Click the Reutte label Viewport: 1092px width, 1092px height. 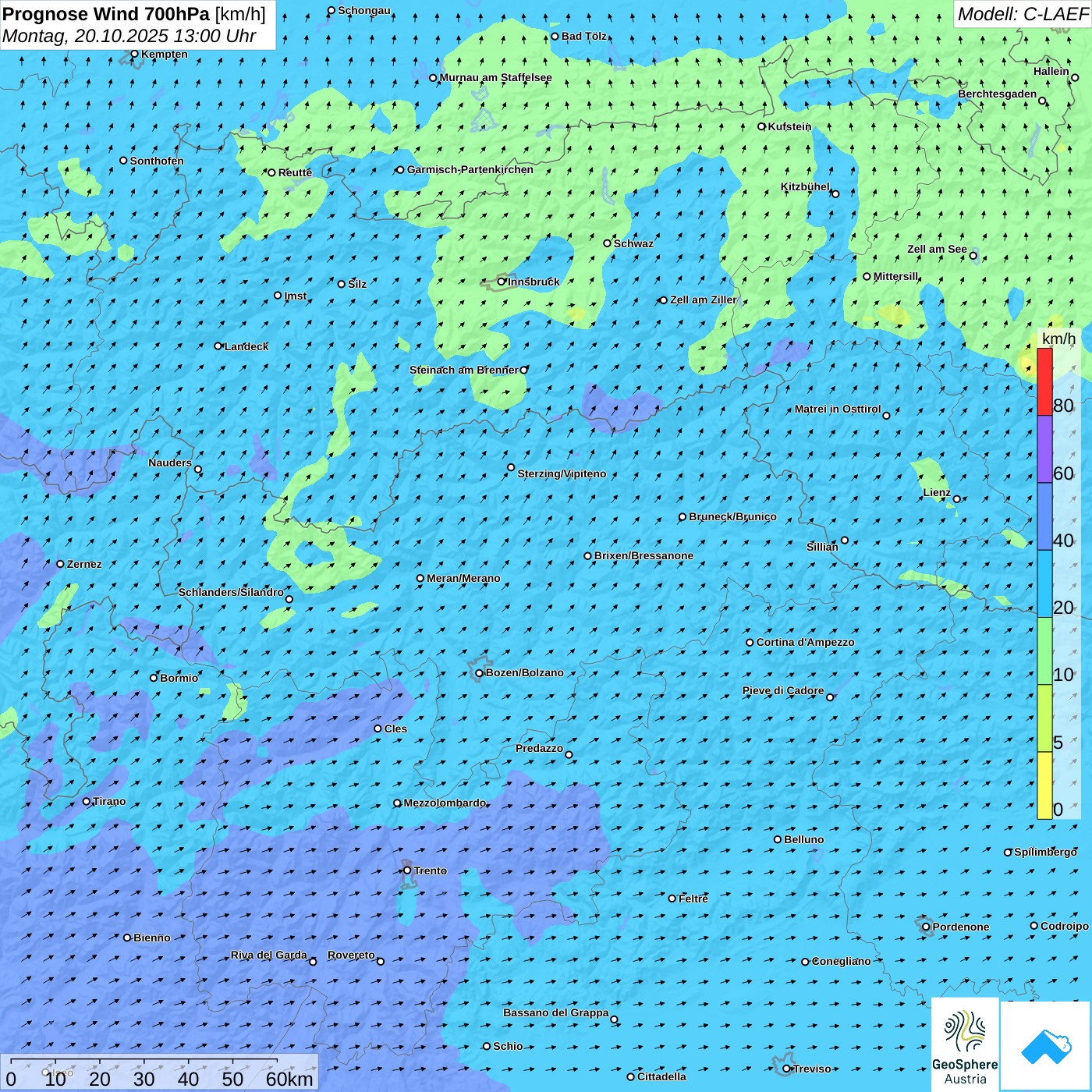(295, 172)
